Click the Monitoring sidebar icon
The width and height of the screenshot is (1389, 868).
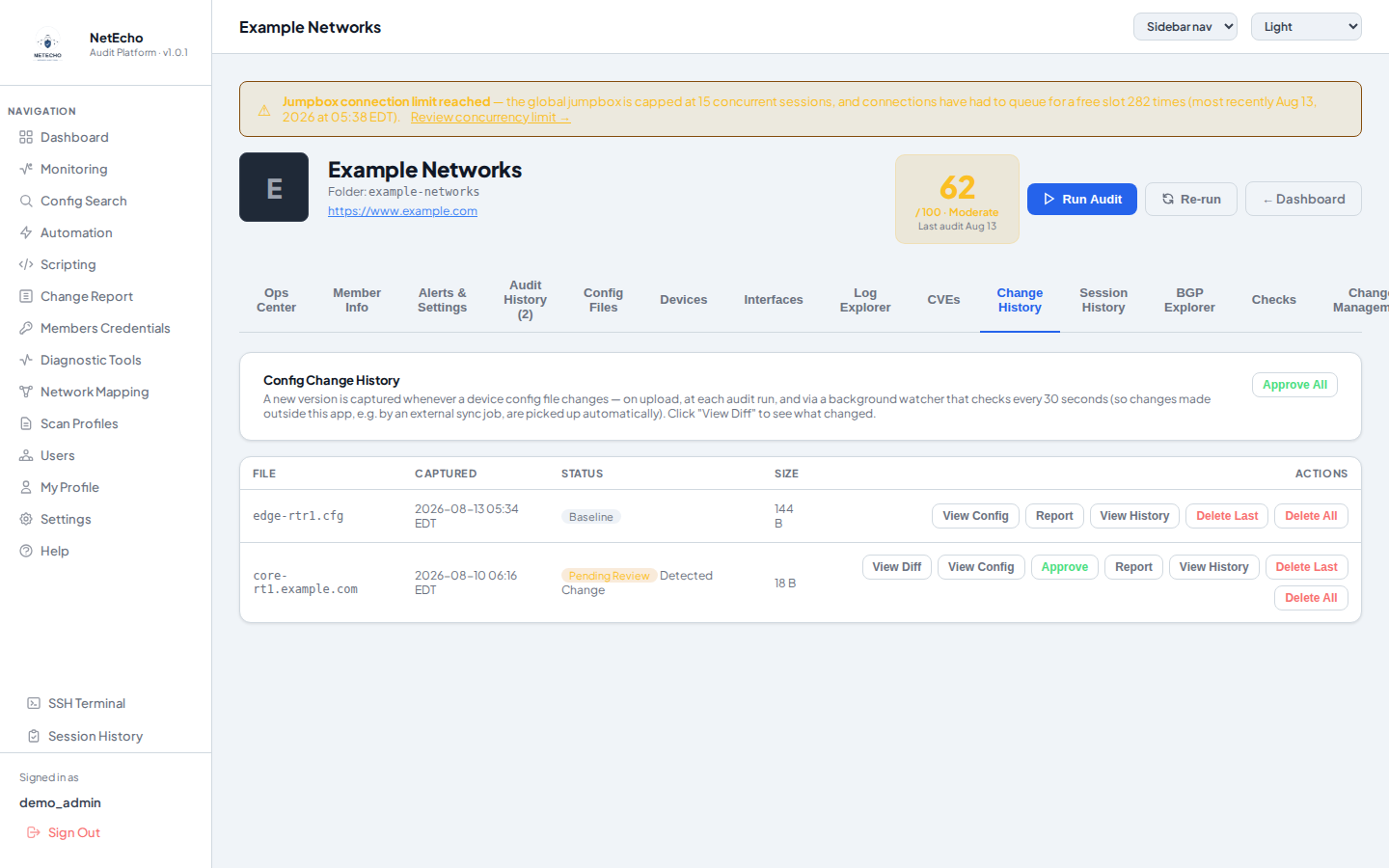click(26, 169)
